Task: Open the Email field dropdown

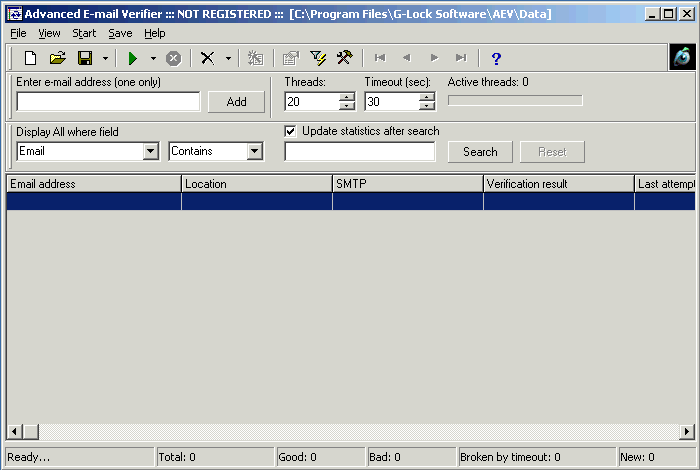Action: pyautogui.click(x=151, y=151)
